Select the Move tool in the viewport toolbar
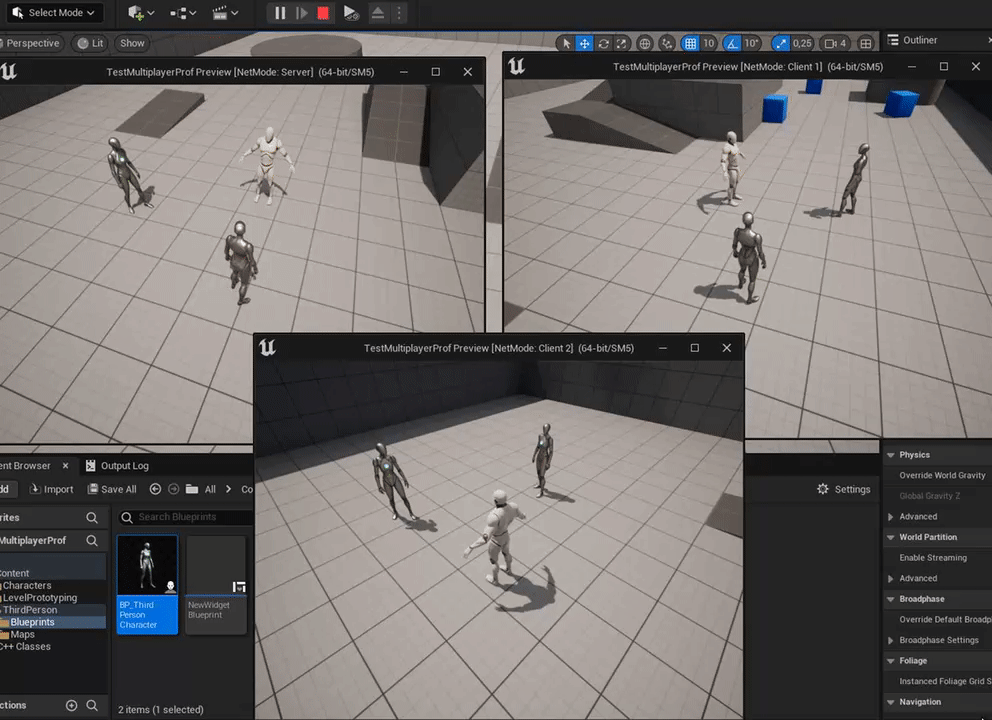The width and height of the screenshot is (992, 720). point(585,42)
